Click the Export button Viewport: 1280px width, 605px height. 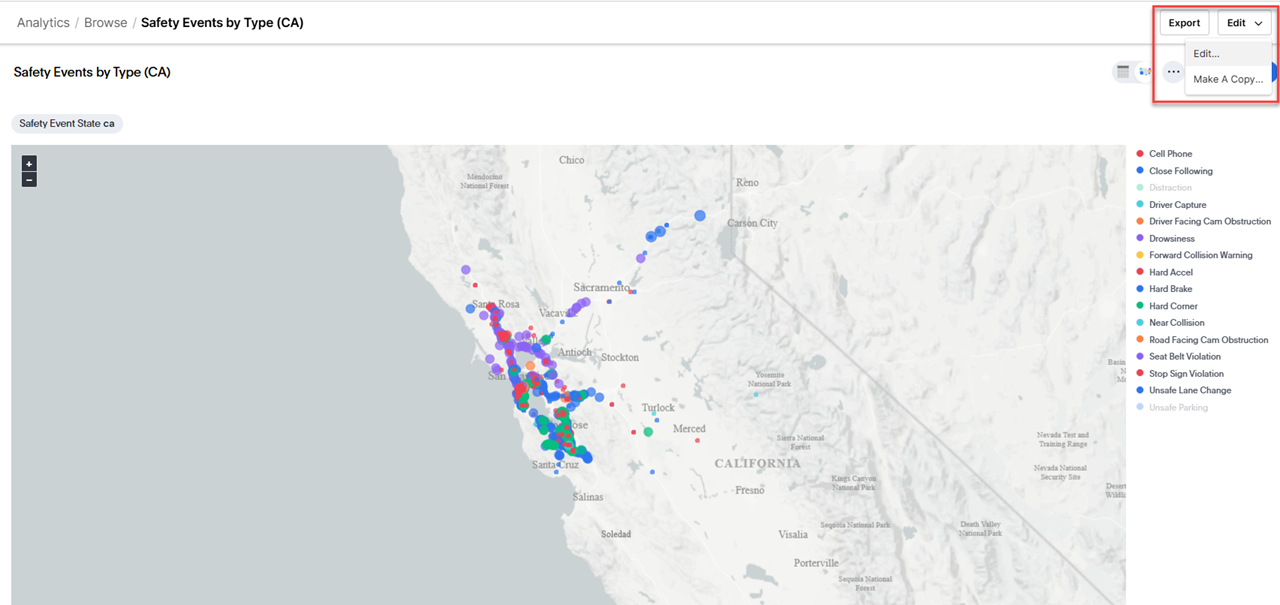(1184, 23)
